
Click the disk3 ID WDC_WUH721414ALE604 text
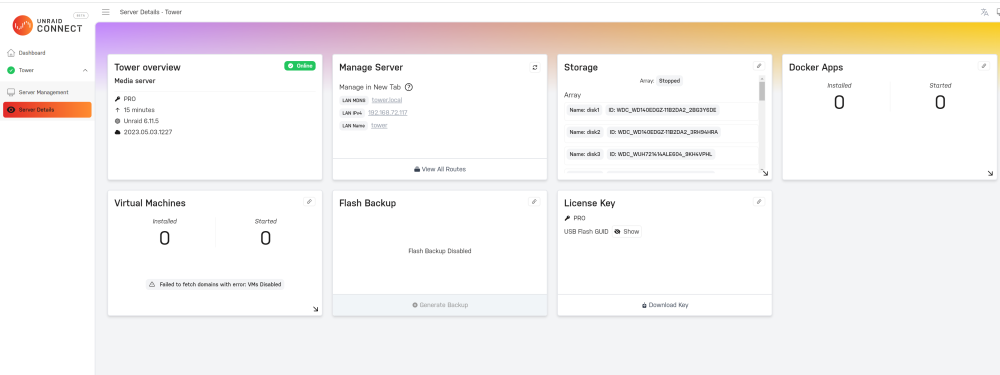tap(661, 154)
